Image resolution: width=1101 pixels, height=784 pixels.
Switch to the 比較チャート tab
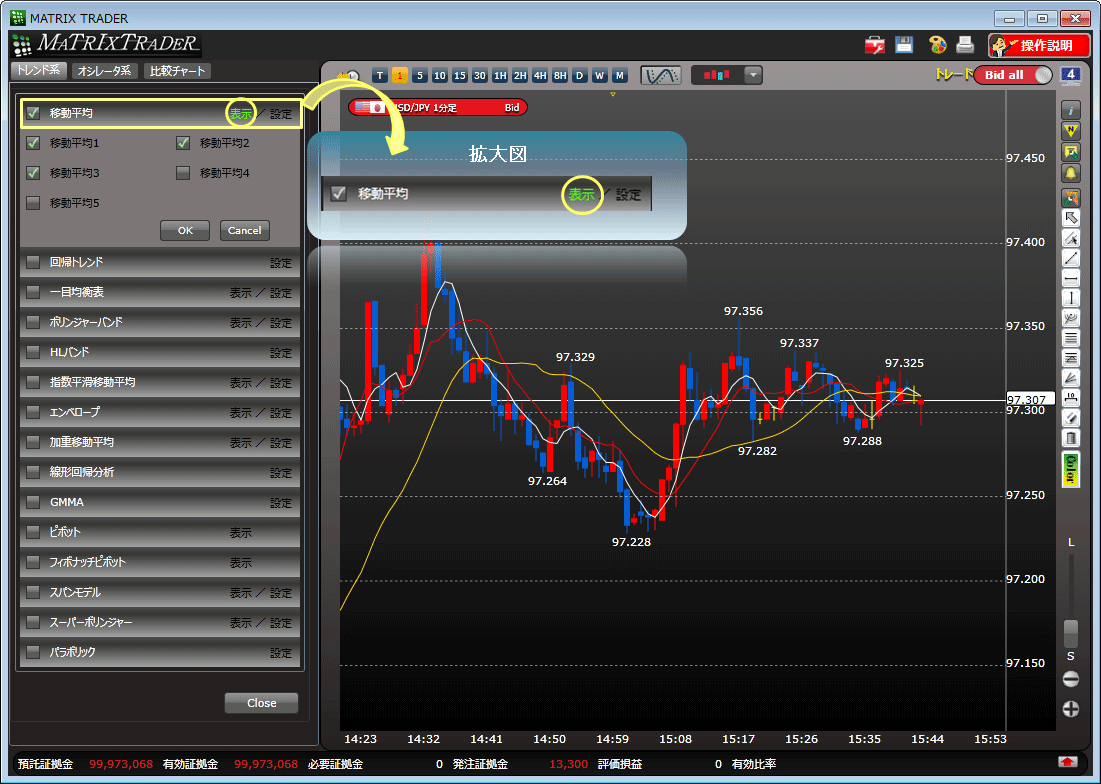[177, 71]
